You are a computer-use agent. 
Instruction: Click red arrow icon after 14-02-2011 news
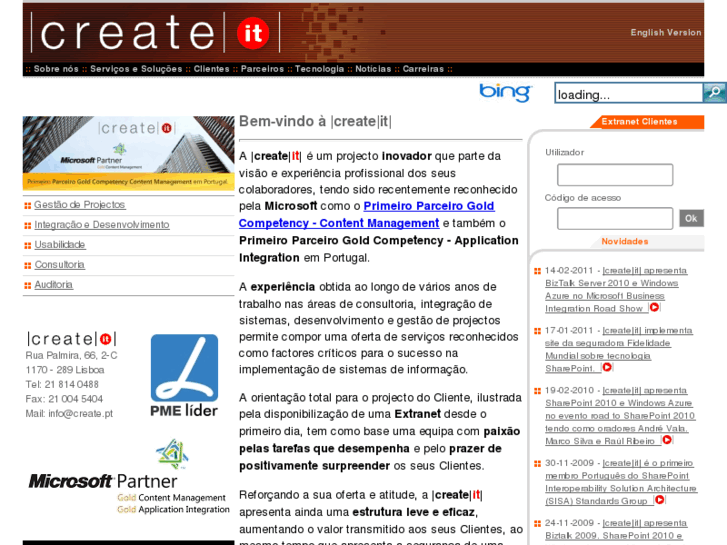(654, 307)
